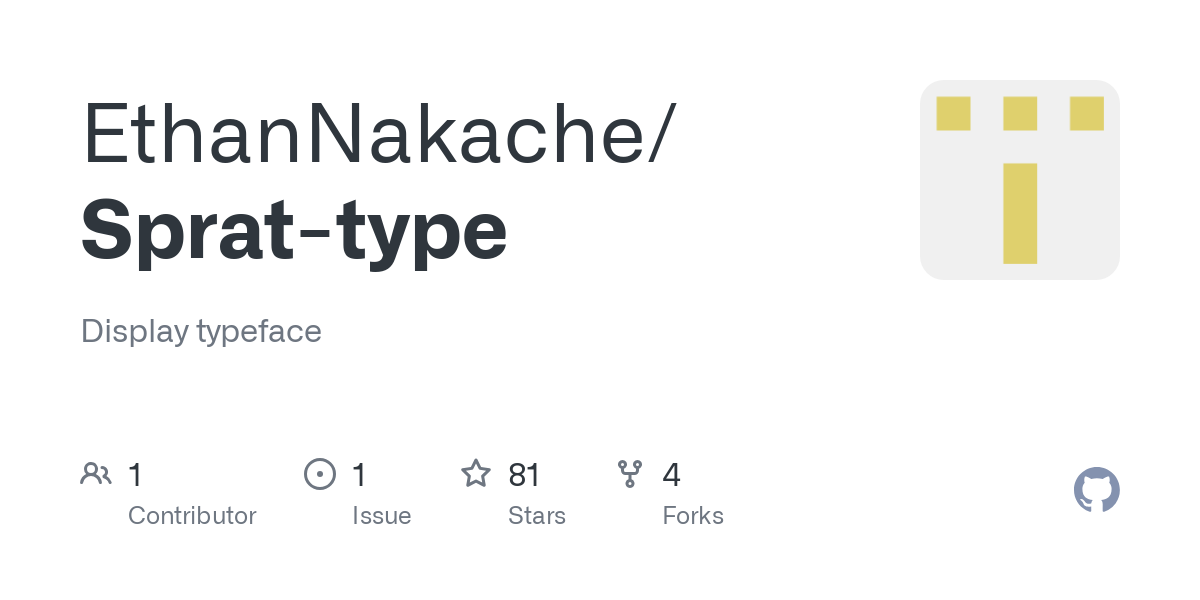Click the right yellow square in avatar
1200x600 pixels.
click(1086, 113)
